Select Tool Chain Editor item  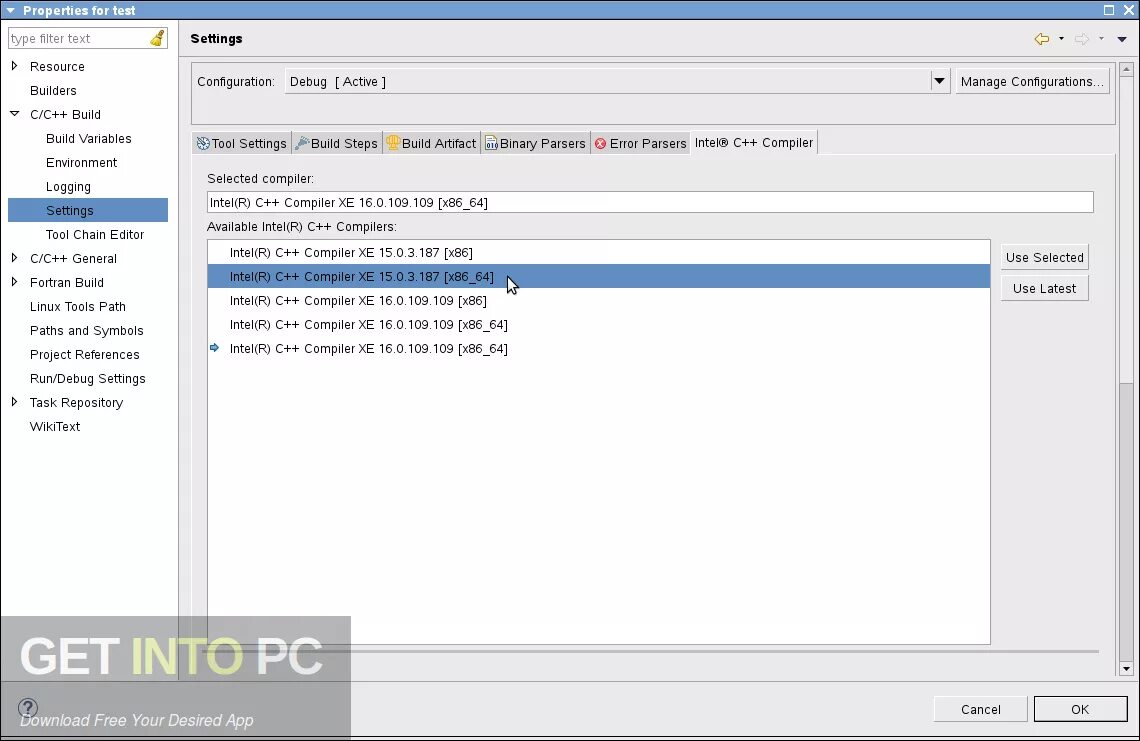pos(95,234)
